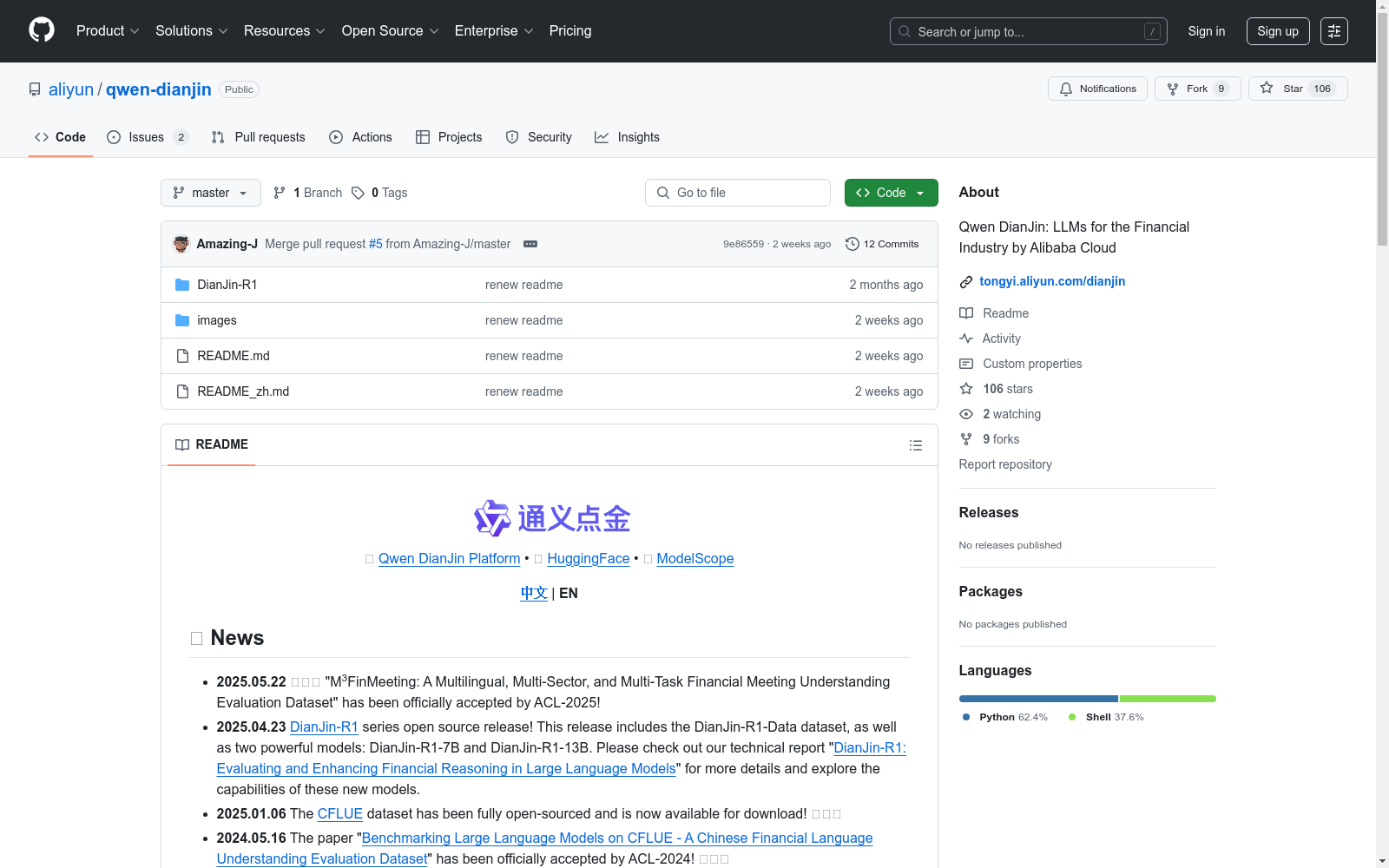1389x868 pixels.
Task: Open the Qwen DianJin Platform link
Action: (x=450, y=559)
